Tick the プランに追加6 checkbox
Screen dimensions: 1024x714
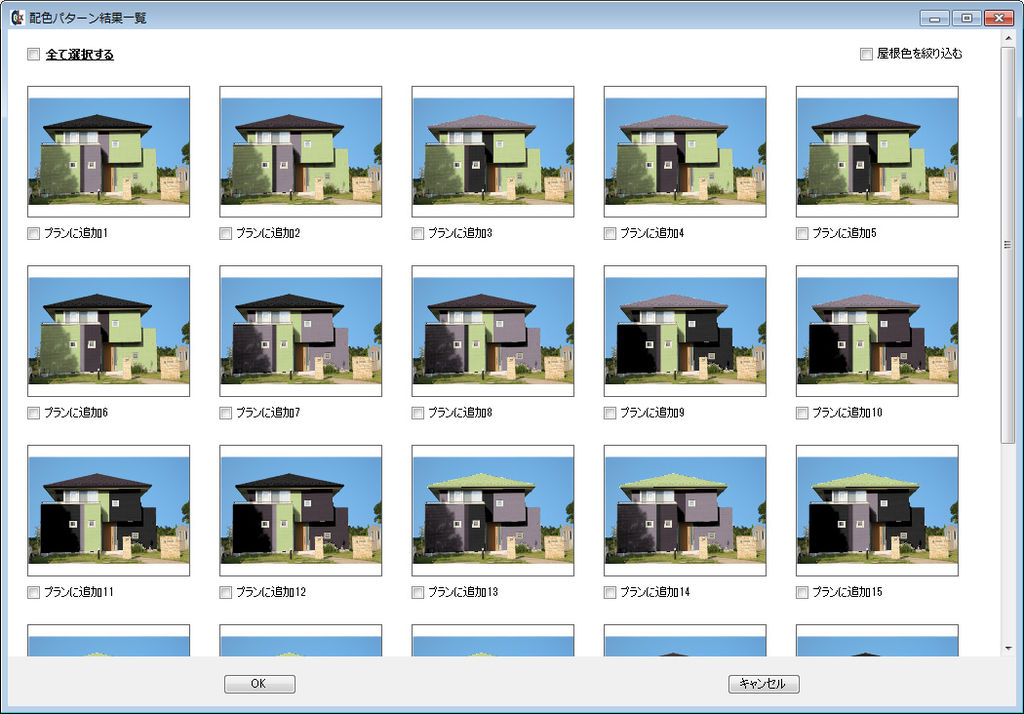point(33,413)
